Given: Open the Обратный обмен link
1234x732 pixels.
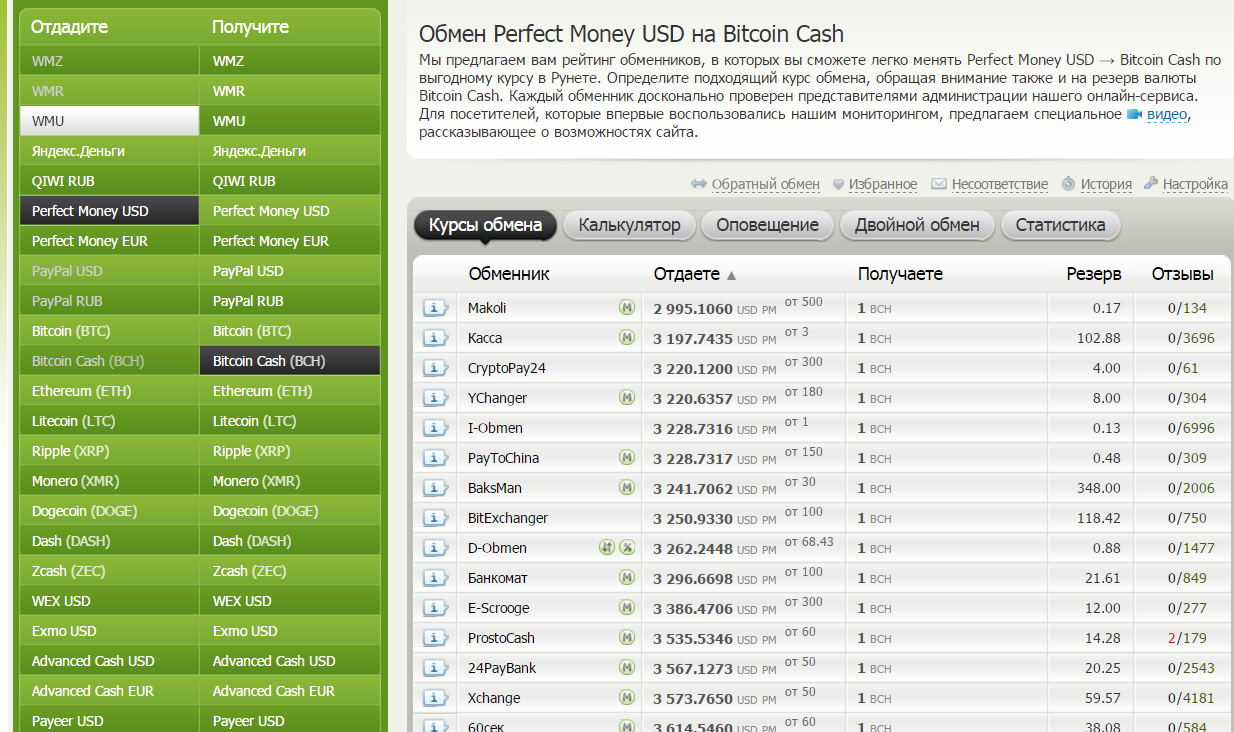Looking at the screenshot, I should coord(765,184).
